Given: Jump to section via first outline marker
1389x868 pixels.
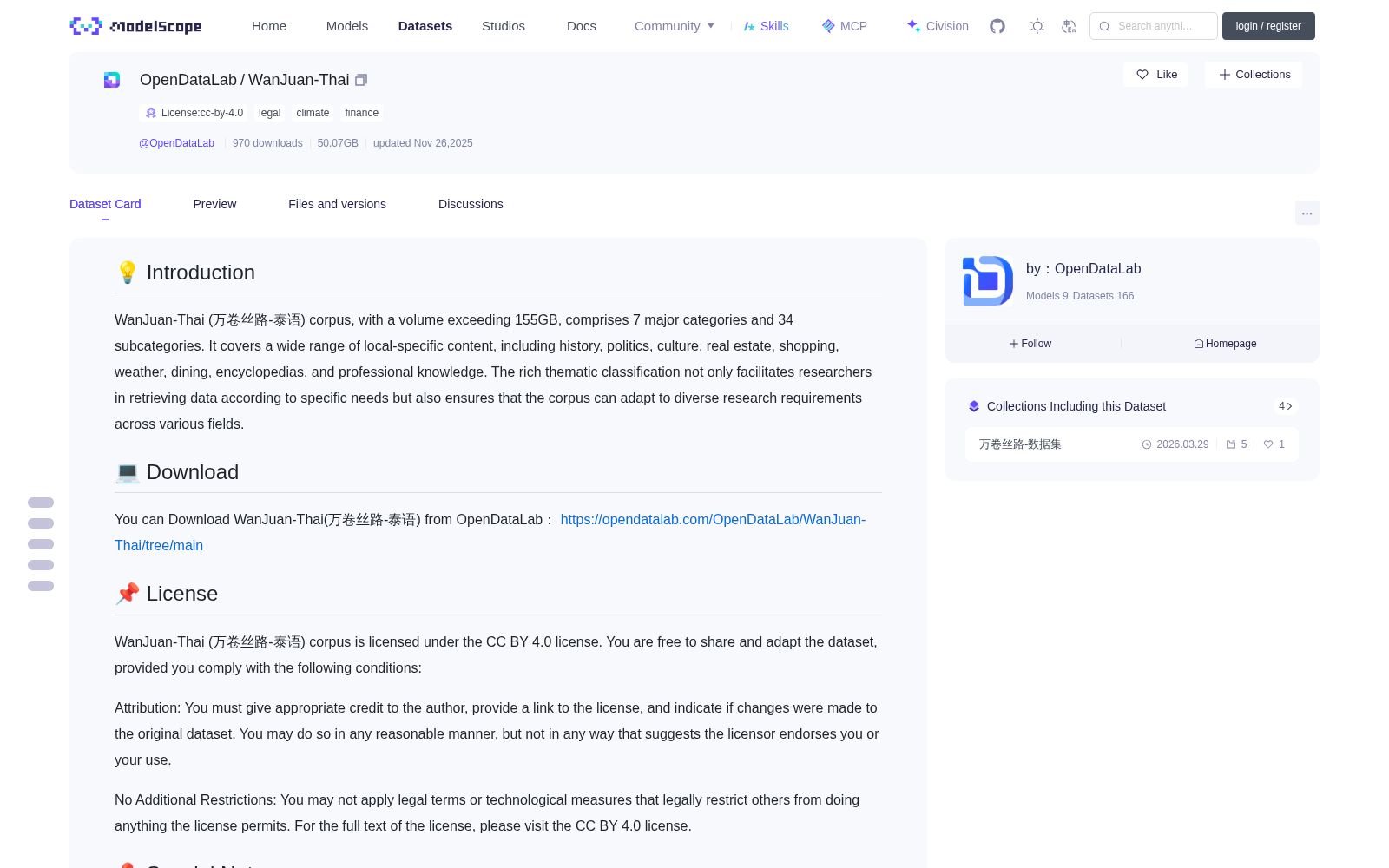Looking at the screenshot, I should pos(41,503).
